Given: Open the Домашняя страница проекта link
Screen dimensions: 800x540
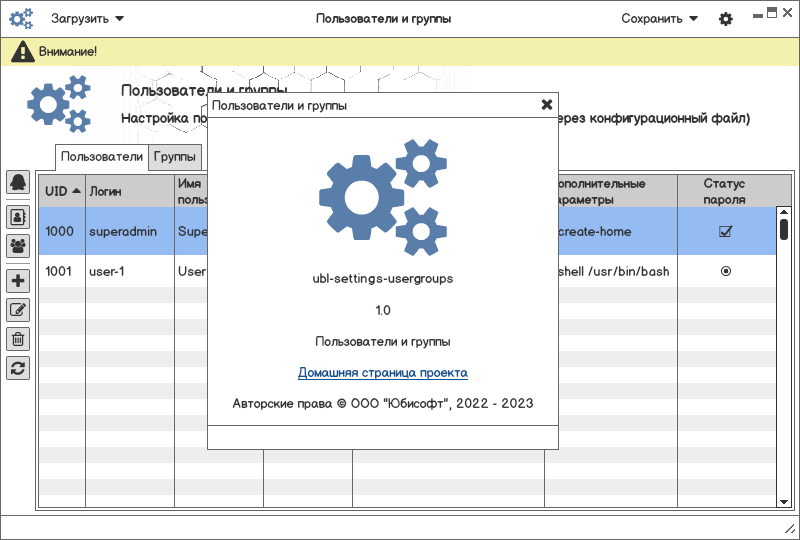Looking at the screenshot, I should pyautogui.click(x=383, y=373).
